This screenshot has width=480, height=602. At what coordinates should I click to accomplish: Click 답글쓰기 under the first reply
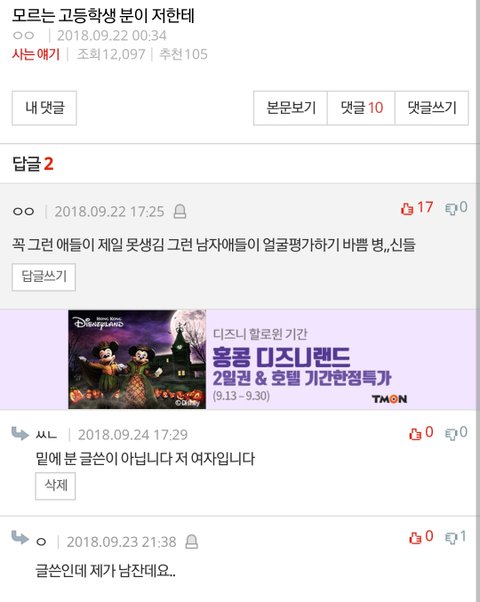tap(44, 277)
